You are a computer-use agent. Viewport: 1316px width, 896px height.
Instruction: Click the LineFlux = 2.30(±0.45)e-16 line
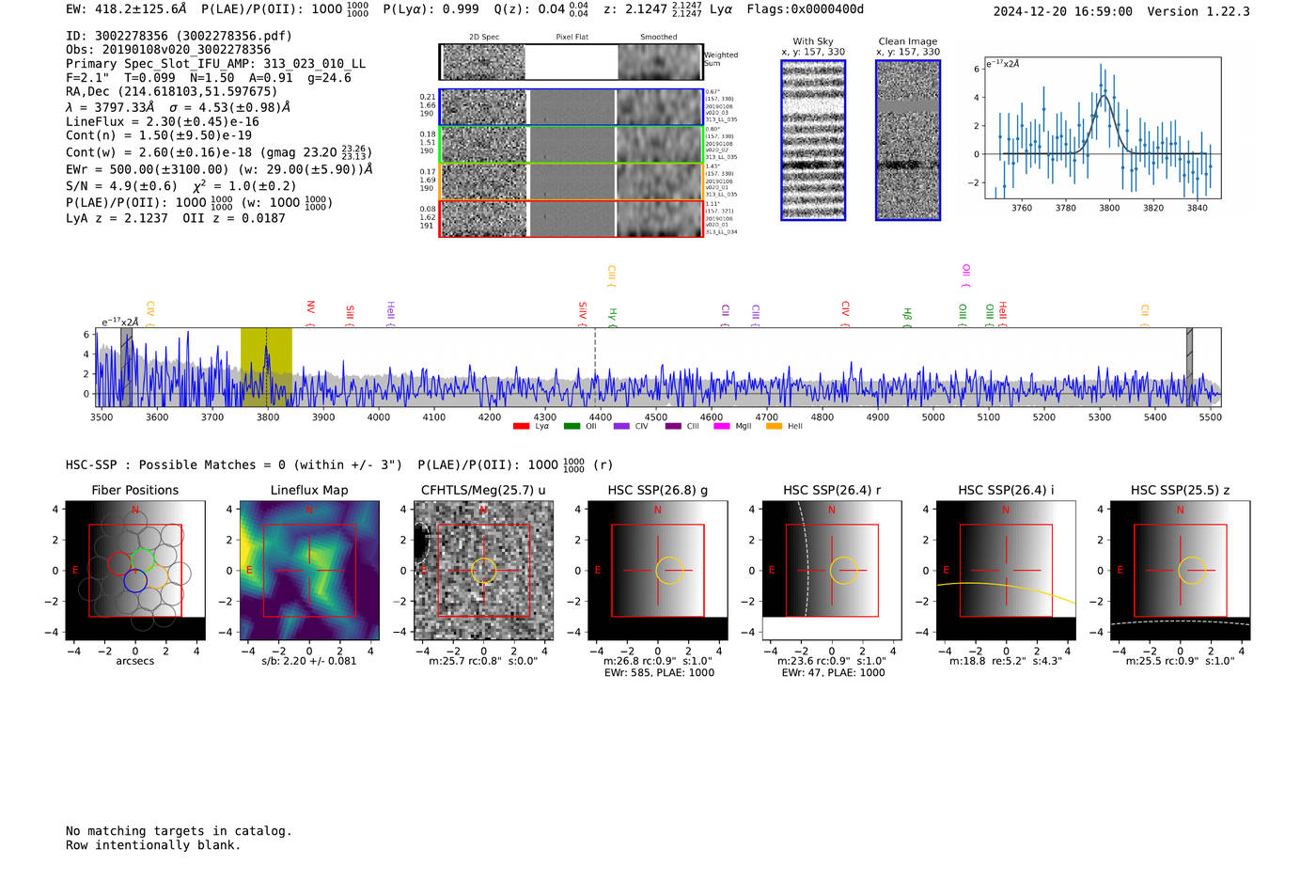tap(163, 121)
